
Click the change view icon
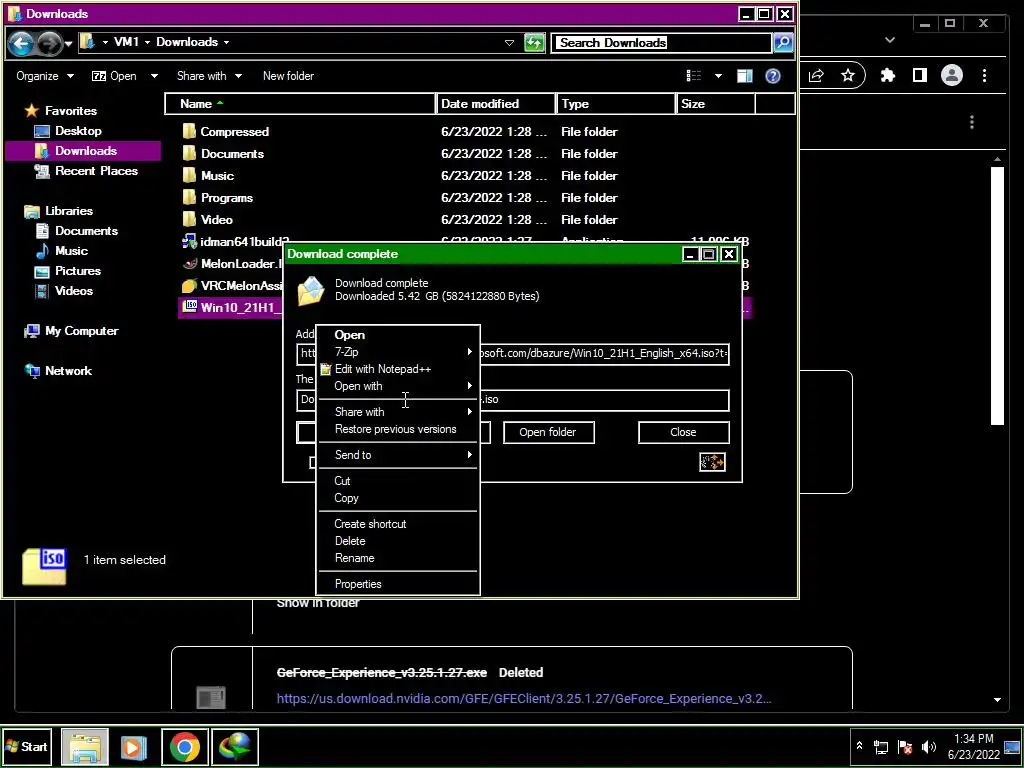click(x=694, y=76)
